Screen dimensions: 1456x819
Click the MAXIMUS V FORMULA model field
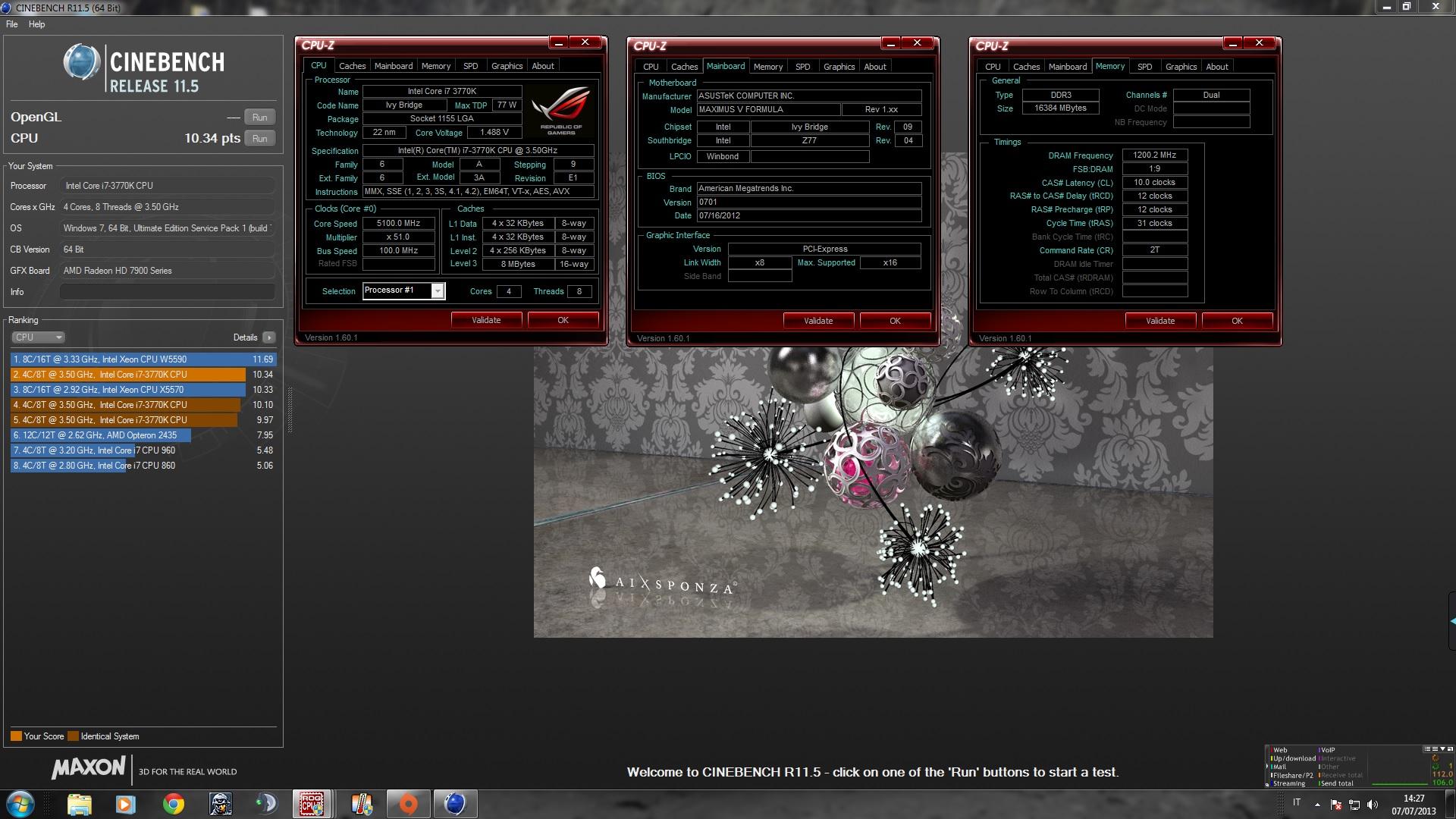(x=768, y=109)
